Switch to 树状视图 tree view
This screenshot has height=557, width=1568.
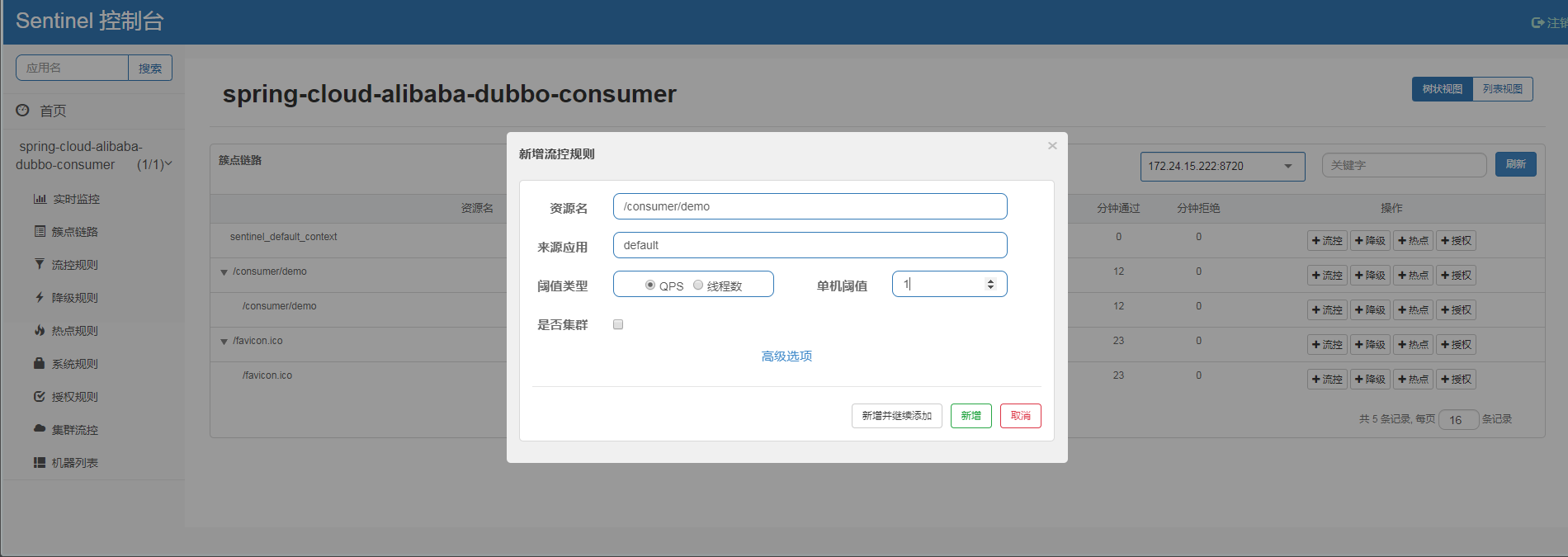(1442, 89)
